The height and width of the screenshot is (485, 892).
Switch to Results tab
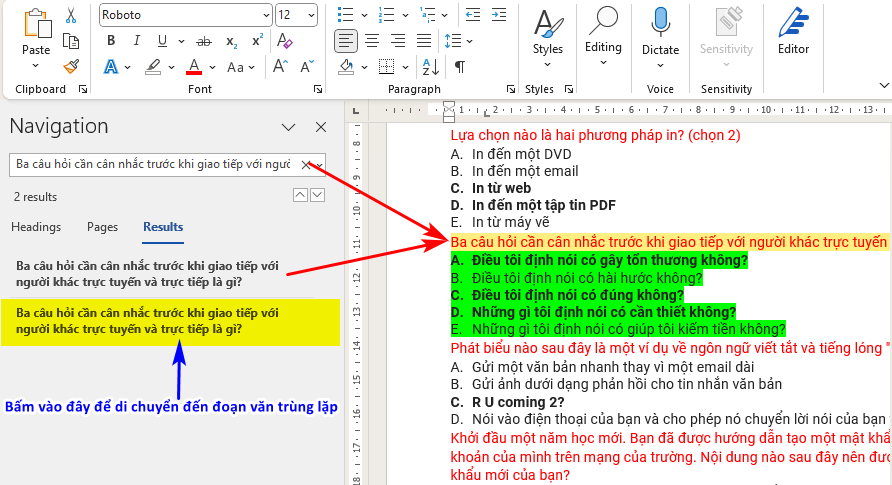[163, 227]
